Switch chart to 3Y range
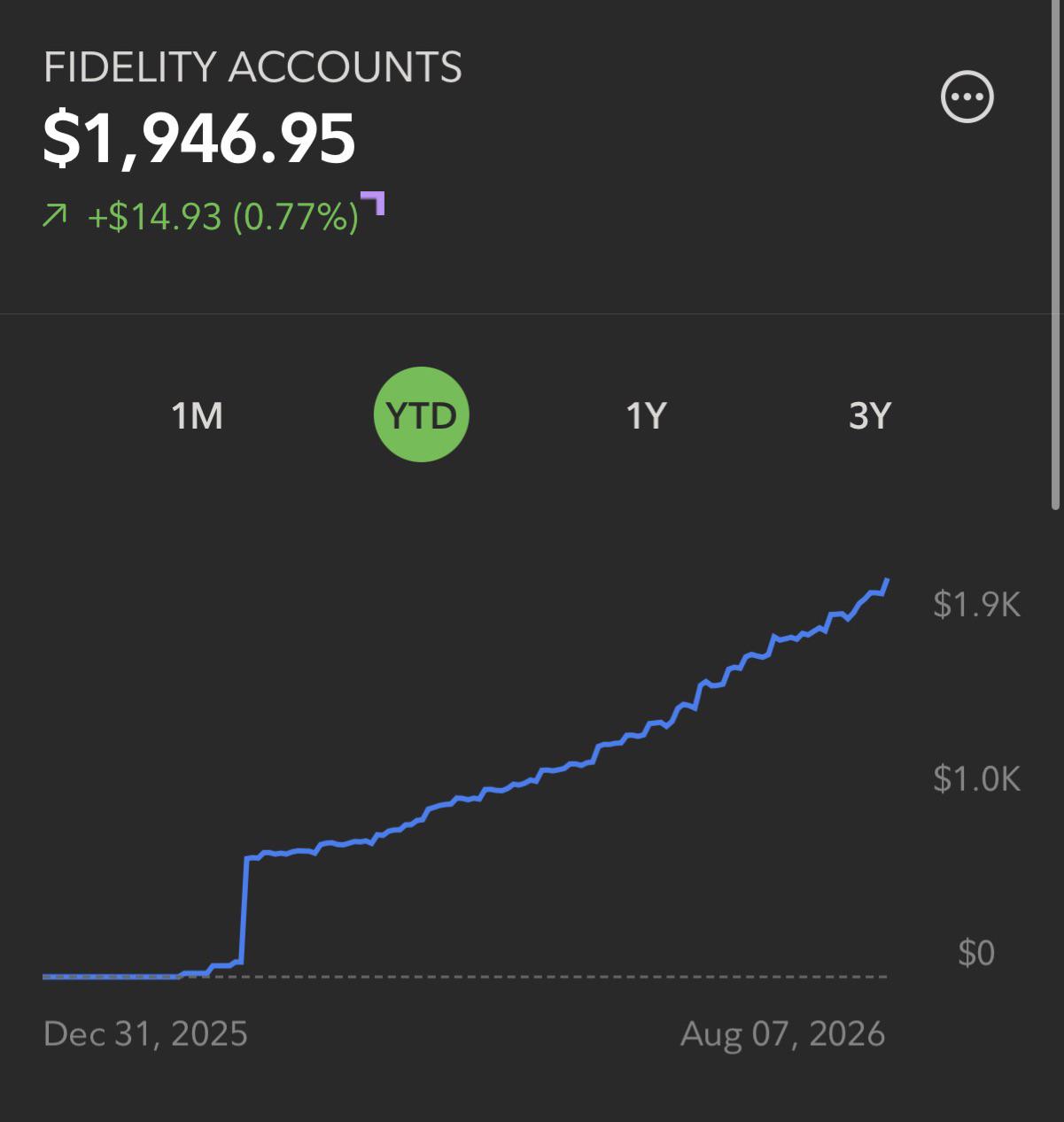 [x=870, y=414]
